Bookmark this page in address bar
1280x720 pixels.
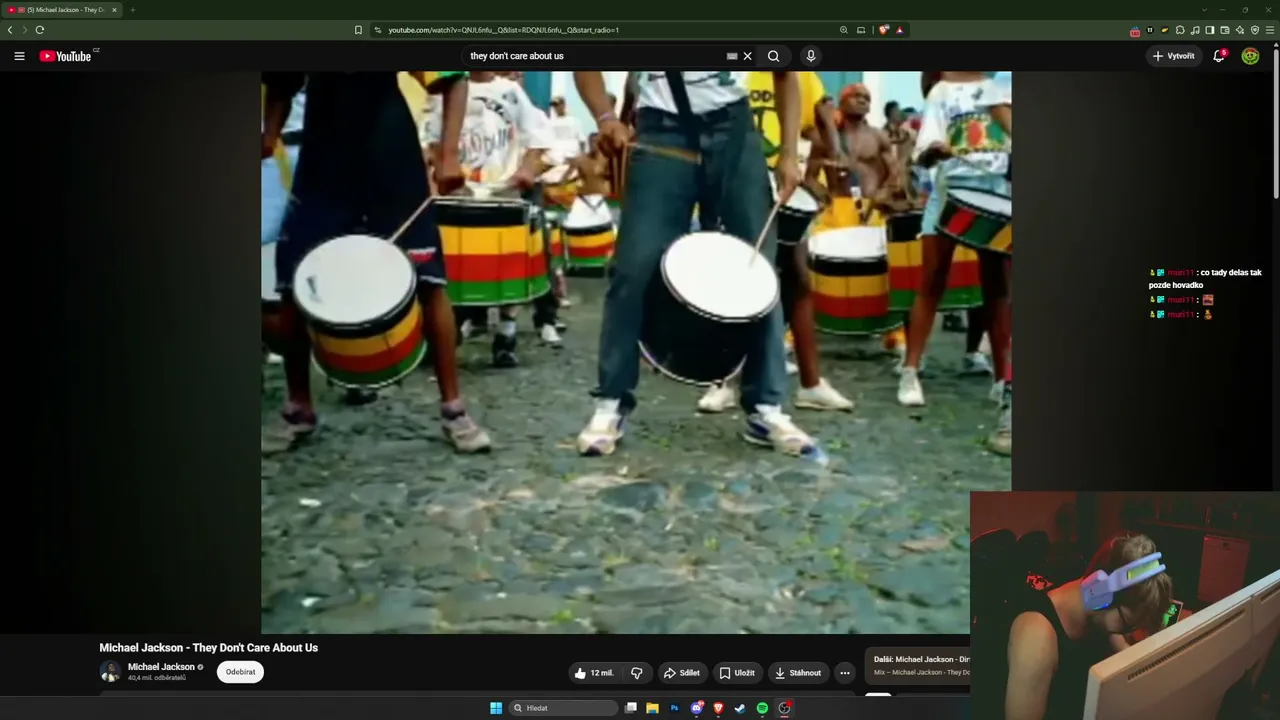point(358,30)
